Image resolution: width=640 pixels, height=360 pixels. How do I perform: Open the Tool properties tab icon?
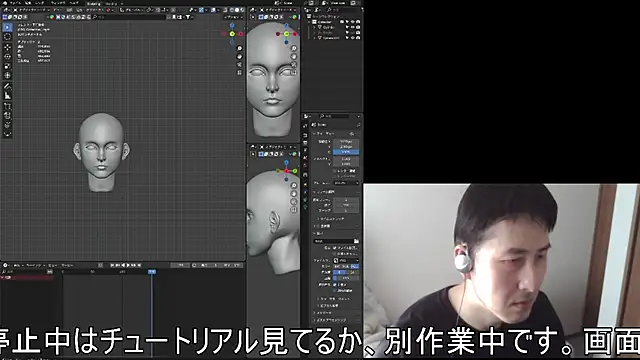305,126
